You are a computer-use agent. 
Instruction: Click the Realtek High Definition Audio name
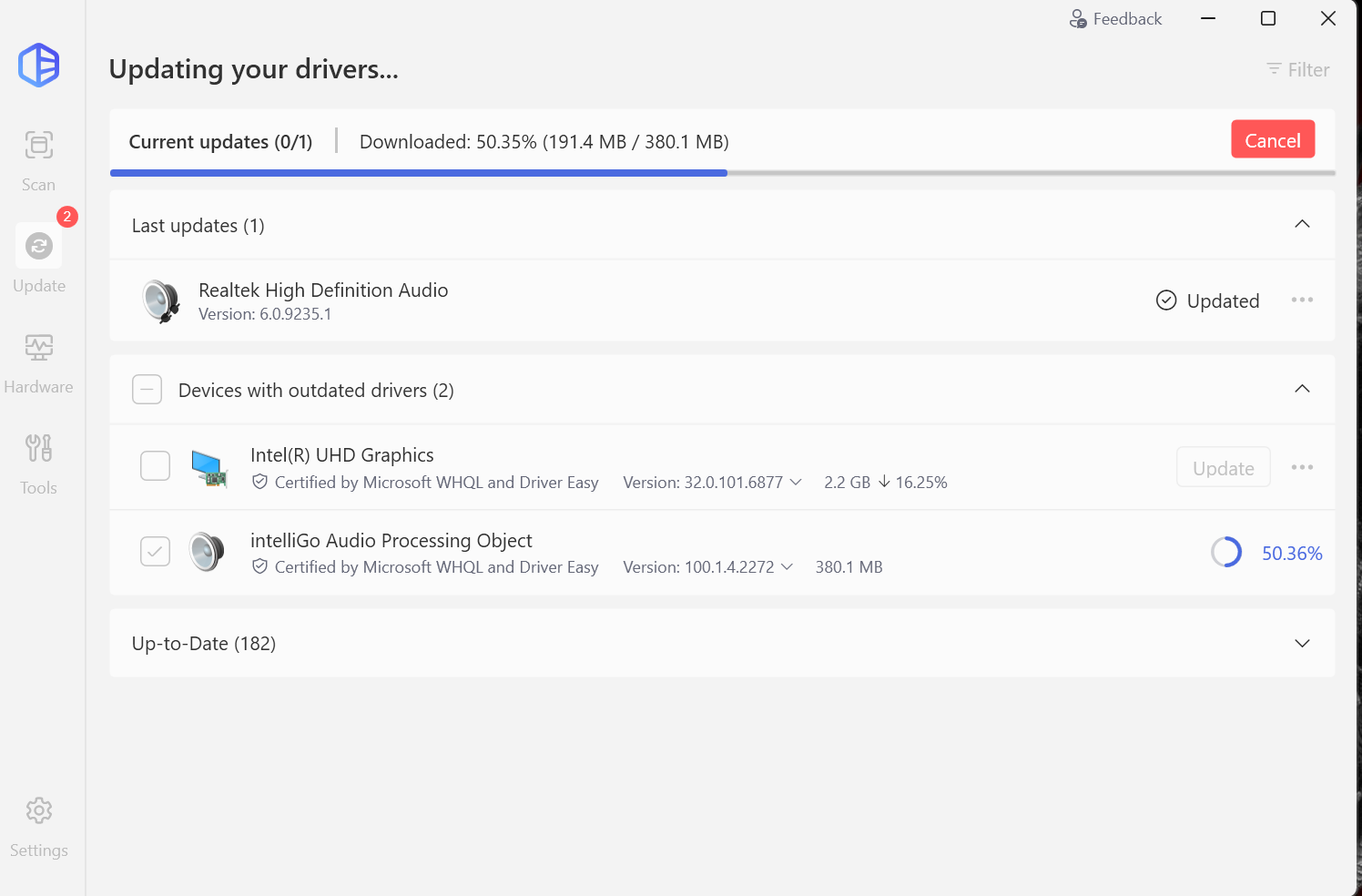point(323,290)
